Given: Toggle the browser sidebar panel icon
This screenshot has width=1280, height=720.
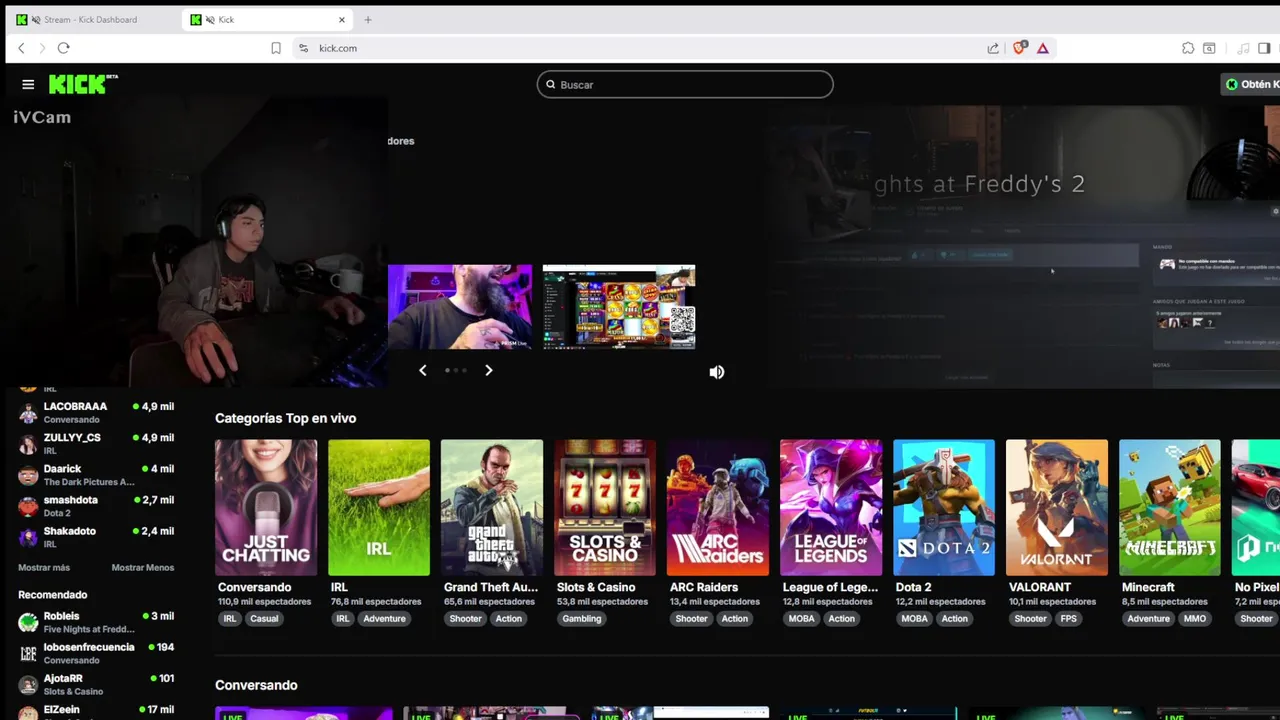Looking at the screenshot, I should [x=1264, y=48].
